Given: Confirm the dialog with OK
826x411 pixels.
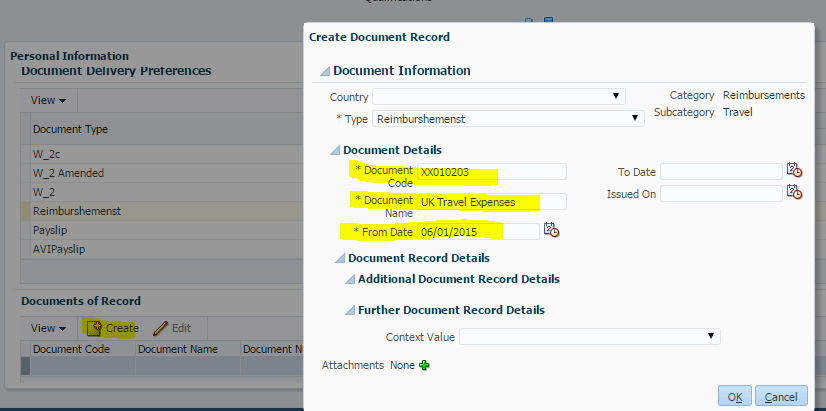Looking at the screenshot, I should [735, 396].
